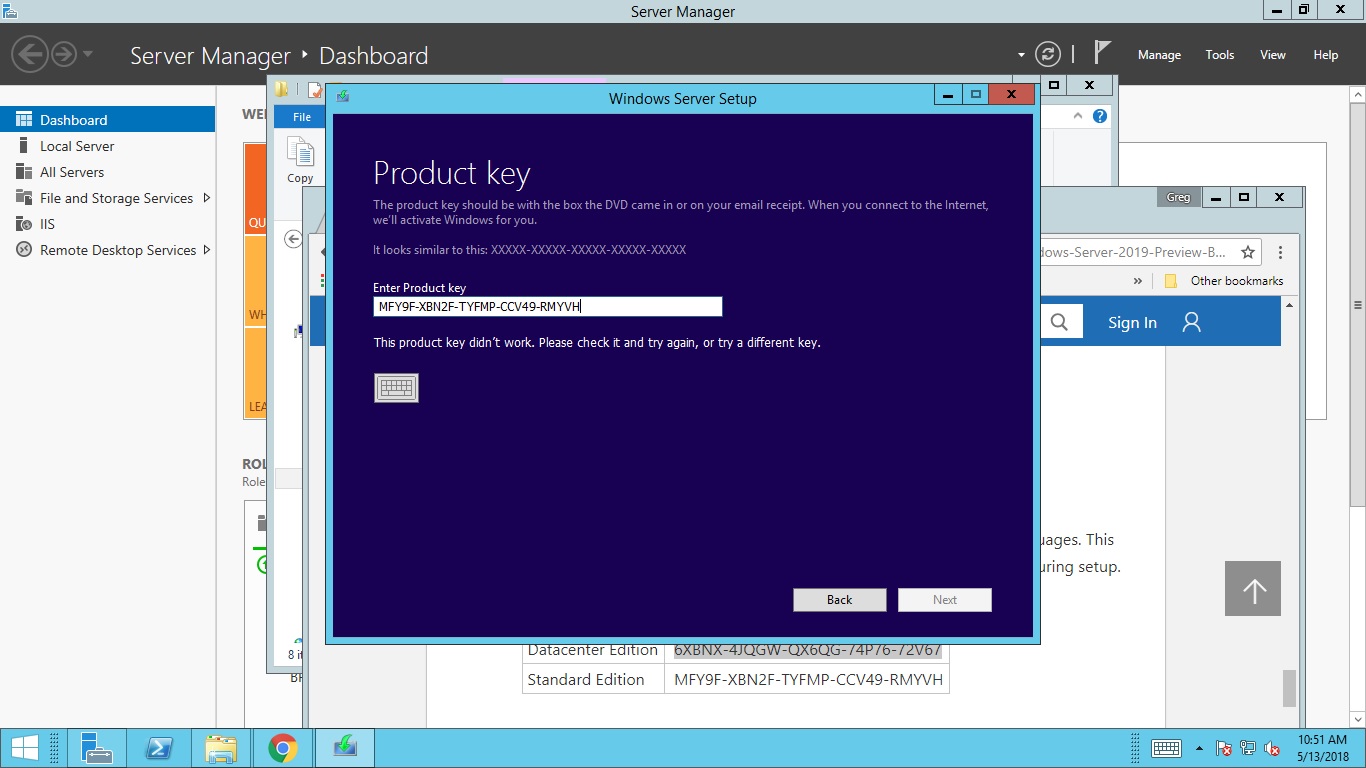Click the search magnifier icon in the browser
This screenshot has width=1366, height=768.
pos(1057,321)
